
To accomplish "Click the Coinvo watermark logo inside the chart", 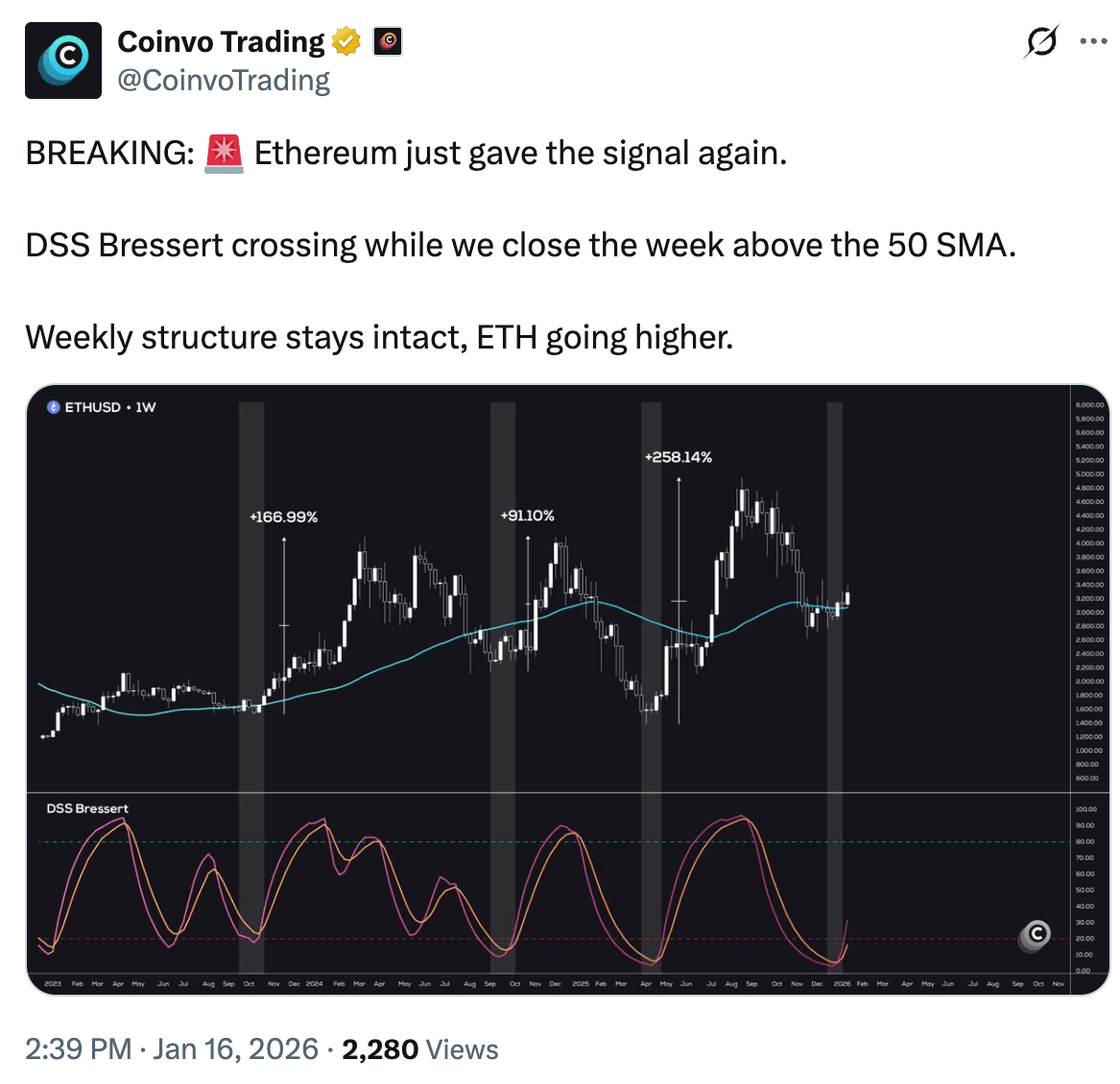I will tap(1035, 936).
